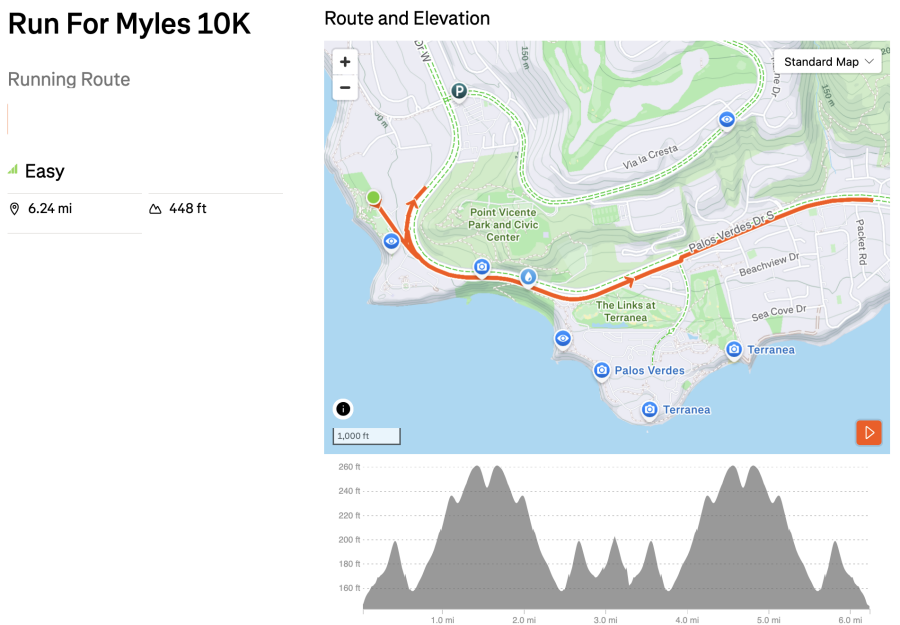The width and height of the screenshot is (900, 625).
Task: Open the Standard Map style dropdown
Action: click(827, 62)
